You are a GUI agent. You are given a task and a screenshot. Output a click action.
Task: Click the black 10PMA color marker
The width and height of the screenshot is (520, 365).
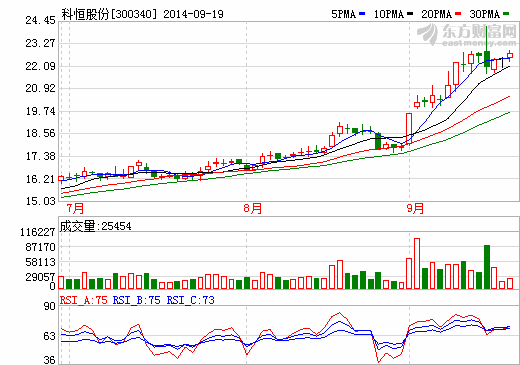pyautogui.click(x=410, y=14)
